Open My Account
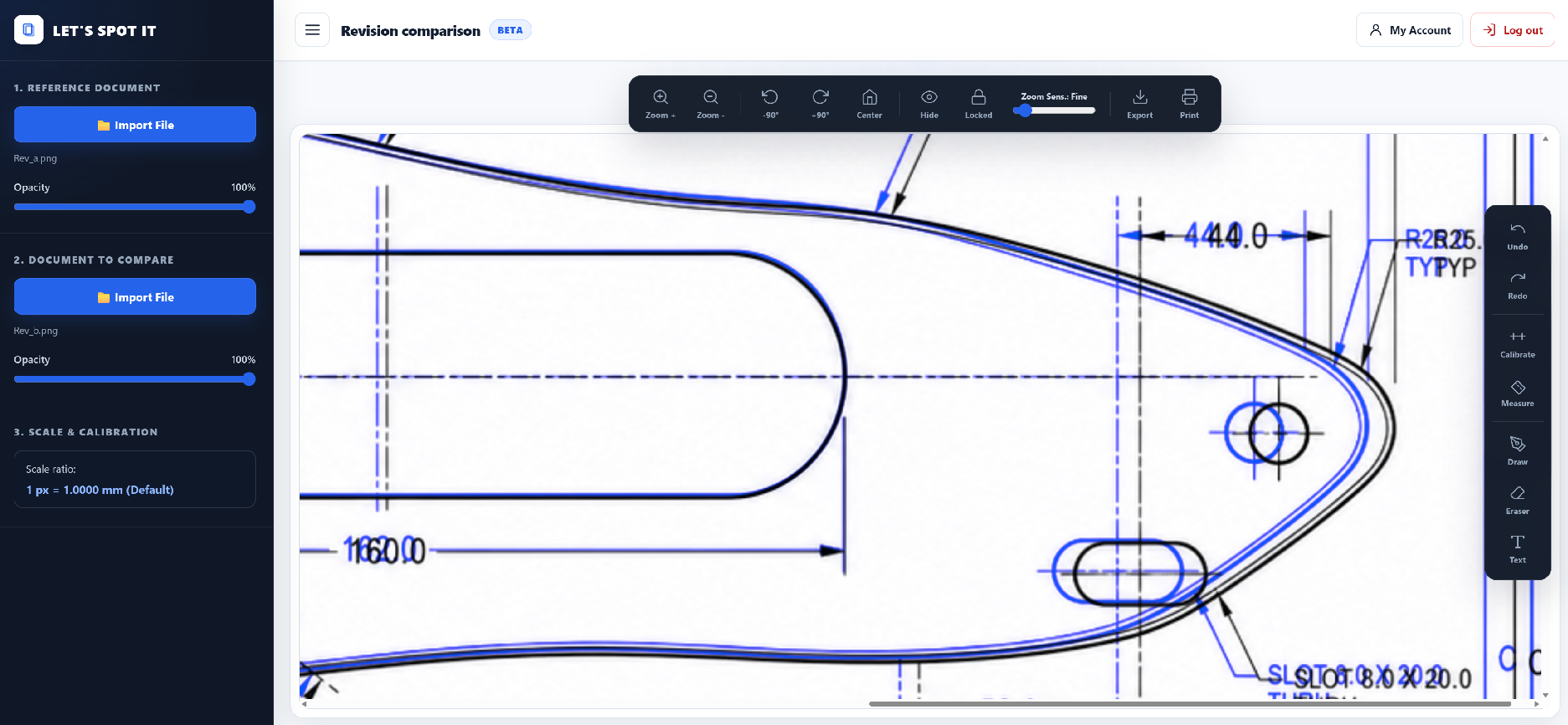This screenshot has width=1568, height=725. (1410, 30)
